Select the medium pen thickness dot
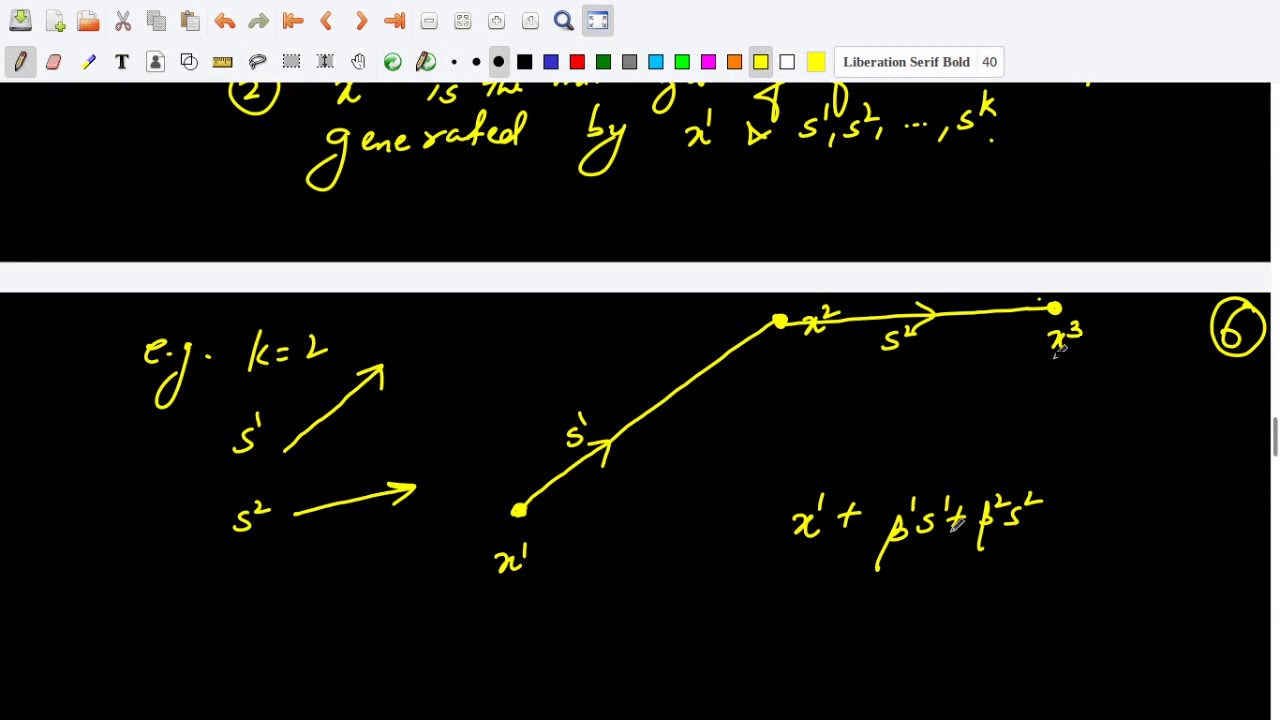Viewport: 1280px width, 720px height. (x=476, y=62)
